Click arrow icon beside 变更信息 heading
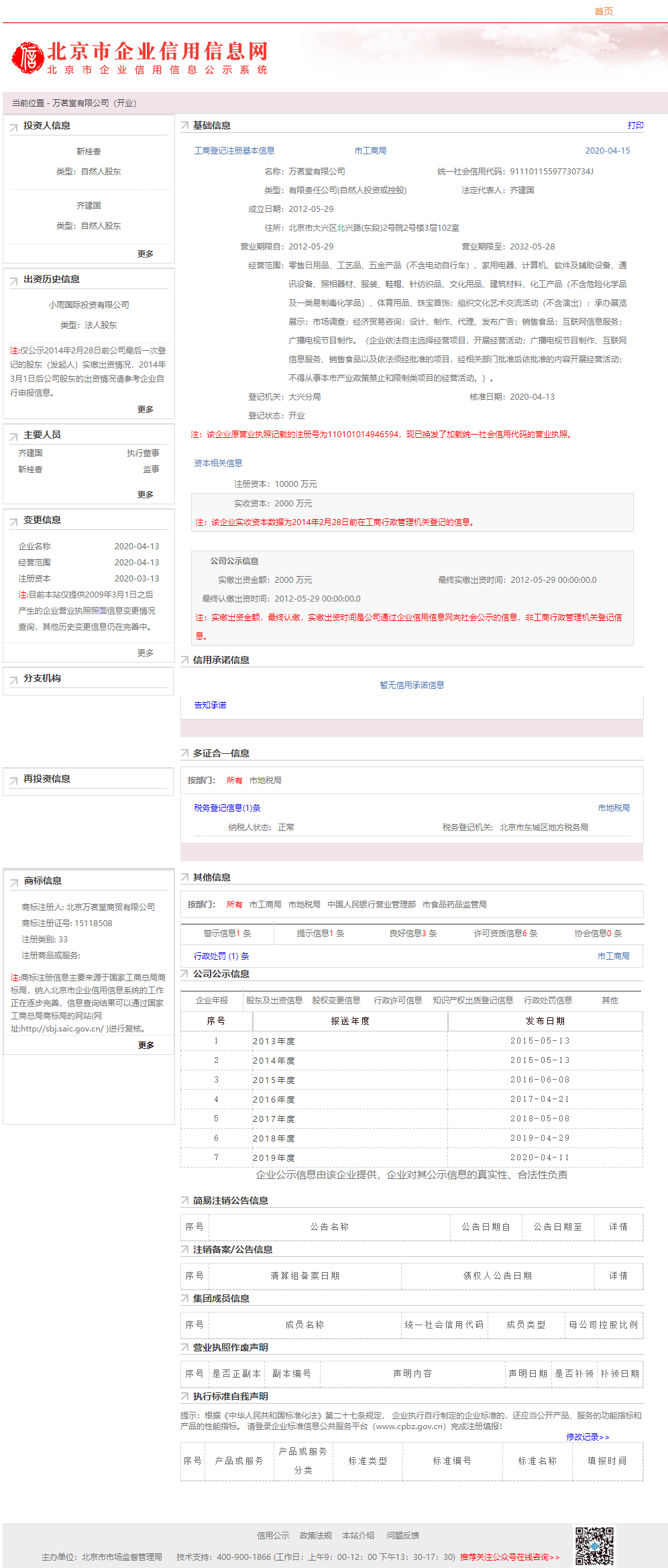This screenshot has height=1568, width=668. click(x=13, y=521)
